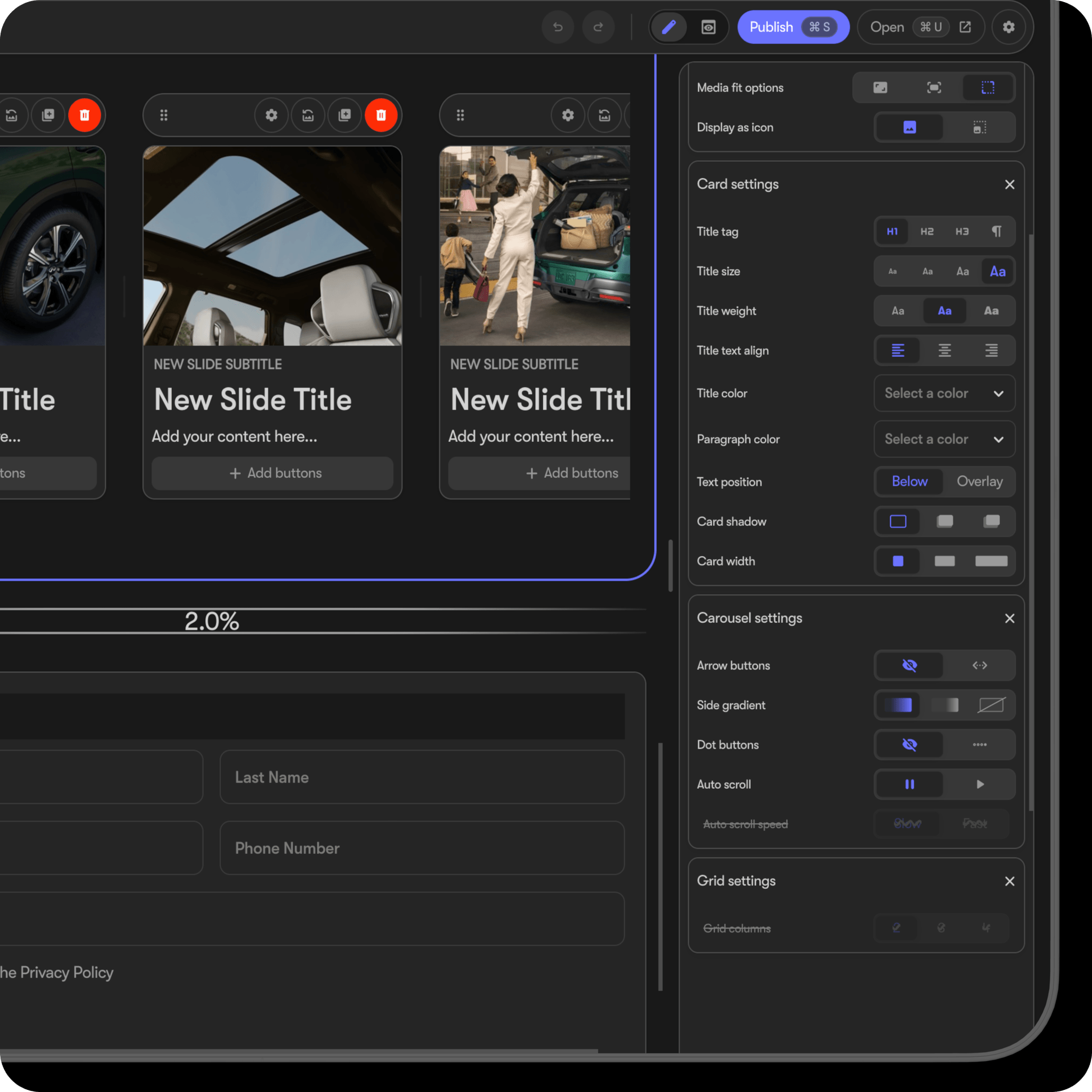Image resolution: width=1092 pixels, height=1092 pixels.
Task: Click the Publish button
Action: [x=793, y=27]
